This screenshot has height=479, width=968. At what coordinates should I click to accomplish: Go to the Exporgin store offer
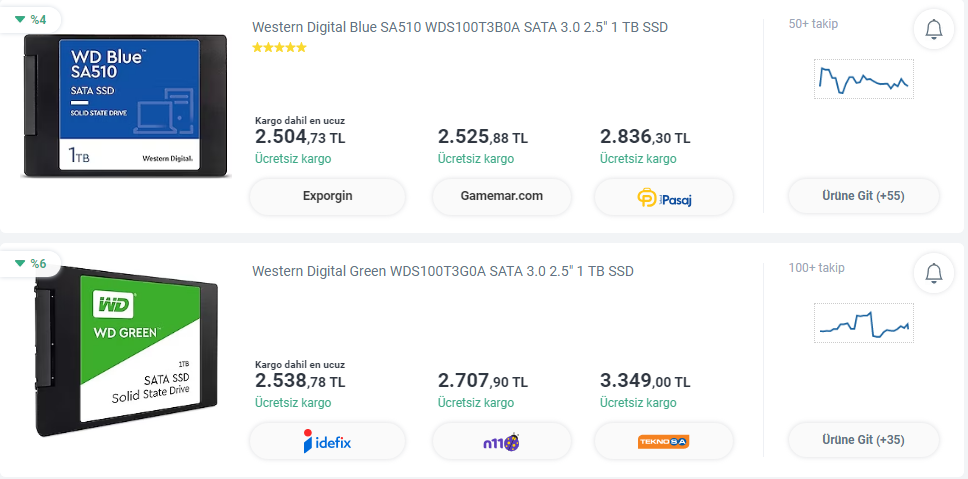(327, 197)
